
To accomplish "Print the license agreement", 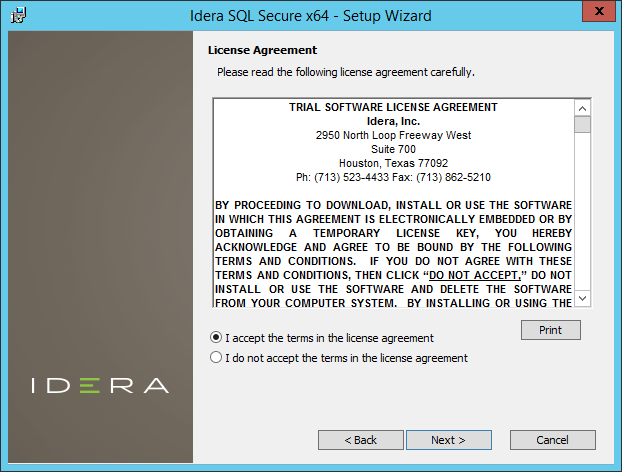I will 551,330.
